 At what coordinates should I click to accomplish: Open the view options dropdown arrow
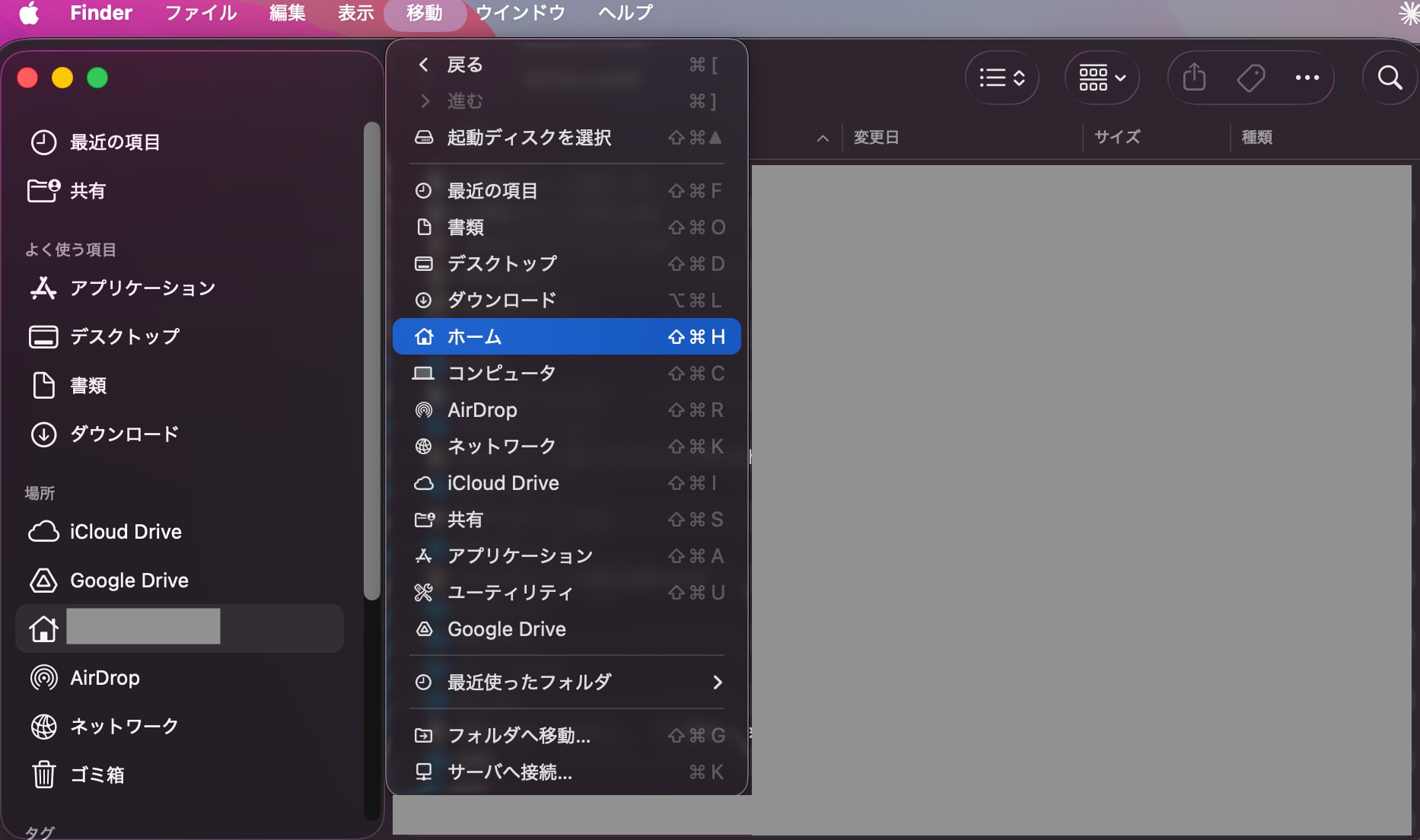(1119, 78)
